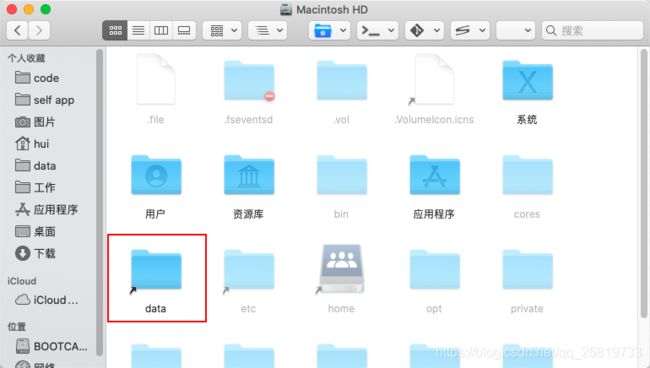Click the search field
The image size is (650, 368).
click(592, 31)
